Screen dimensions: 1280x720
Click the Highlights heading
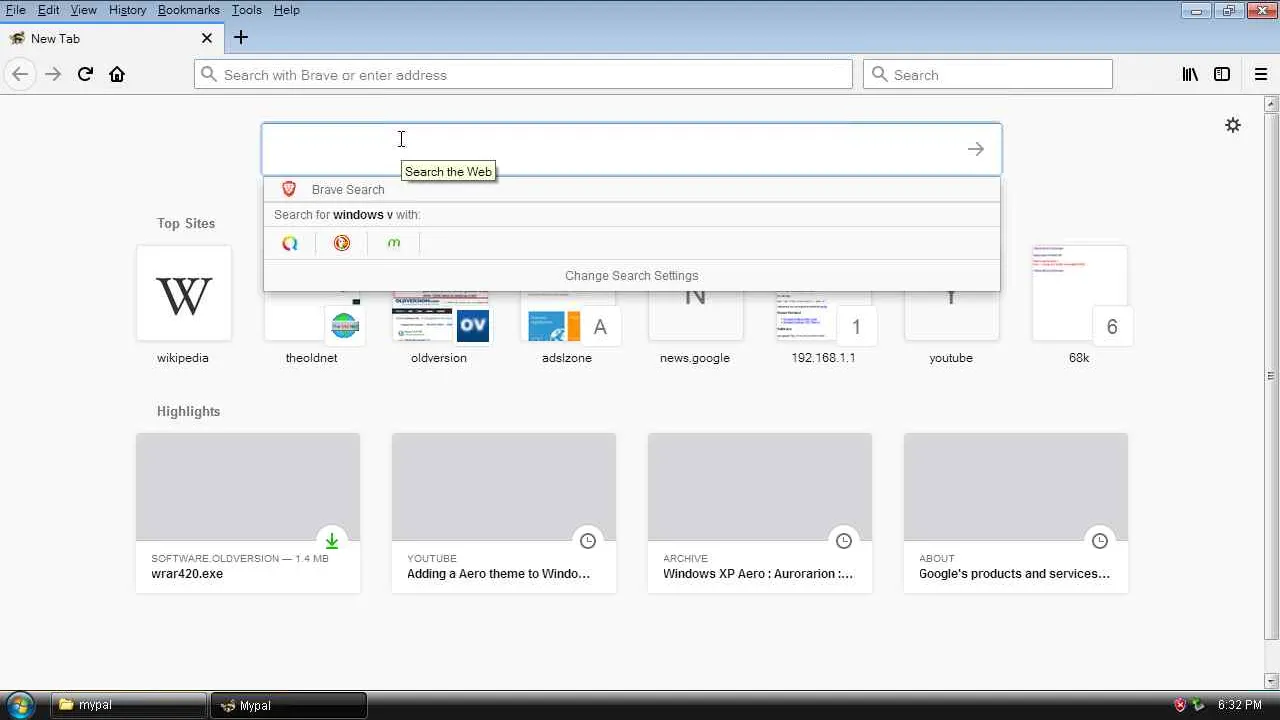[x=188, y=411]
